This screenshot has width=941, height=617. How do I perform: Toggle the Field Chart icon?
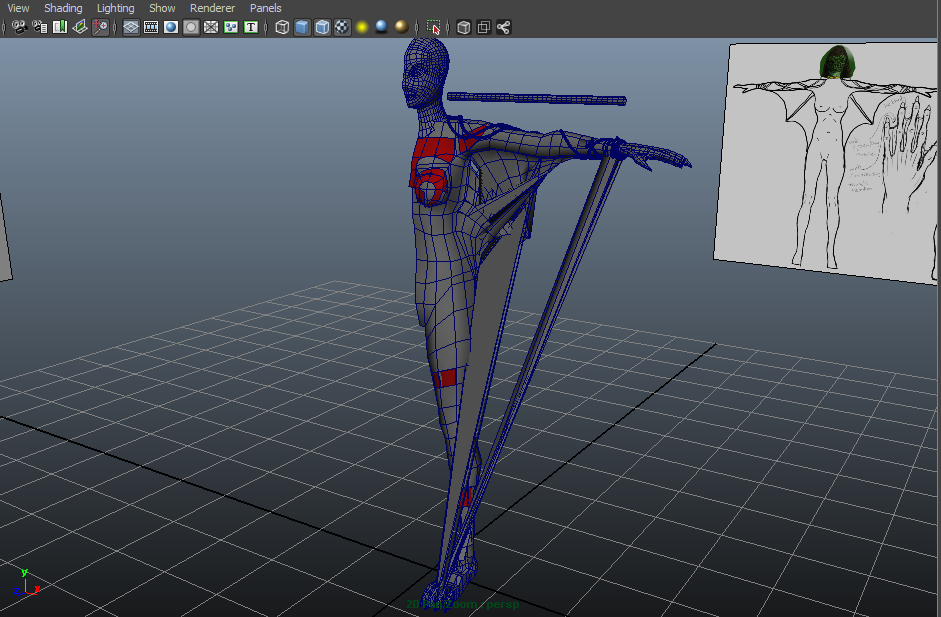211,27
